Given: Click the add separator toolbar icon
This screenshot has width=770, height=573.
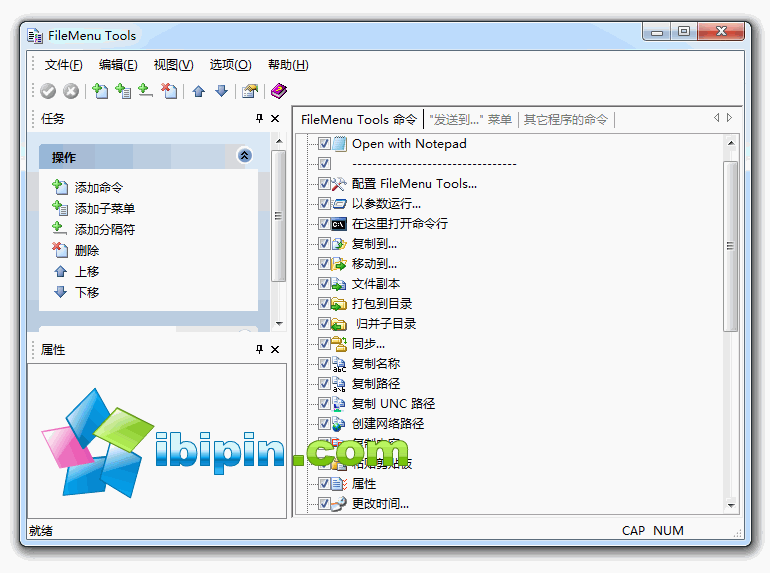Looking at the screenshot, I should tap(145, 91).
